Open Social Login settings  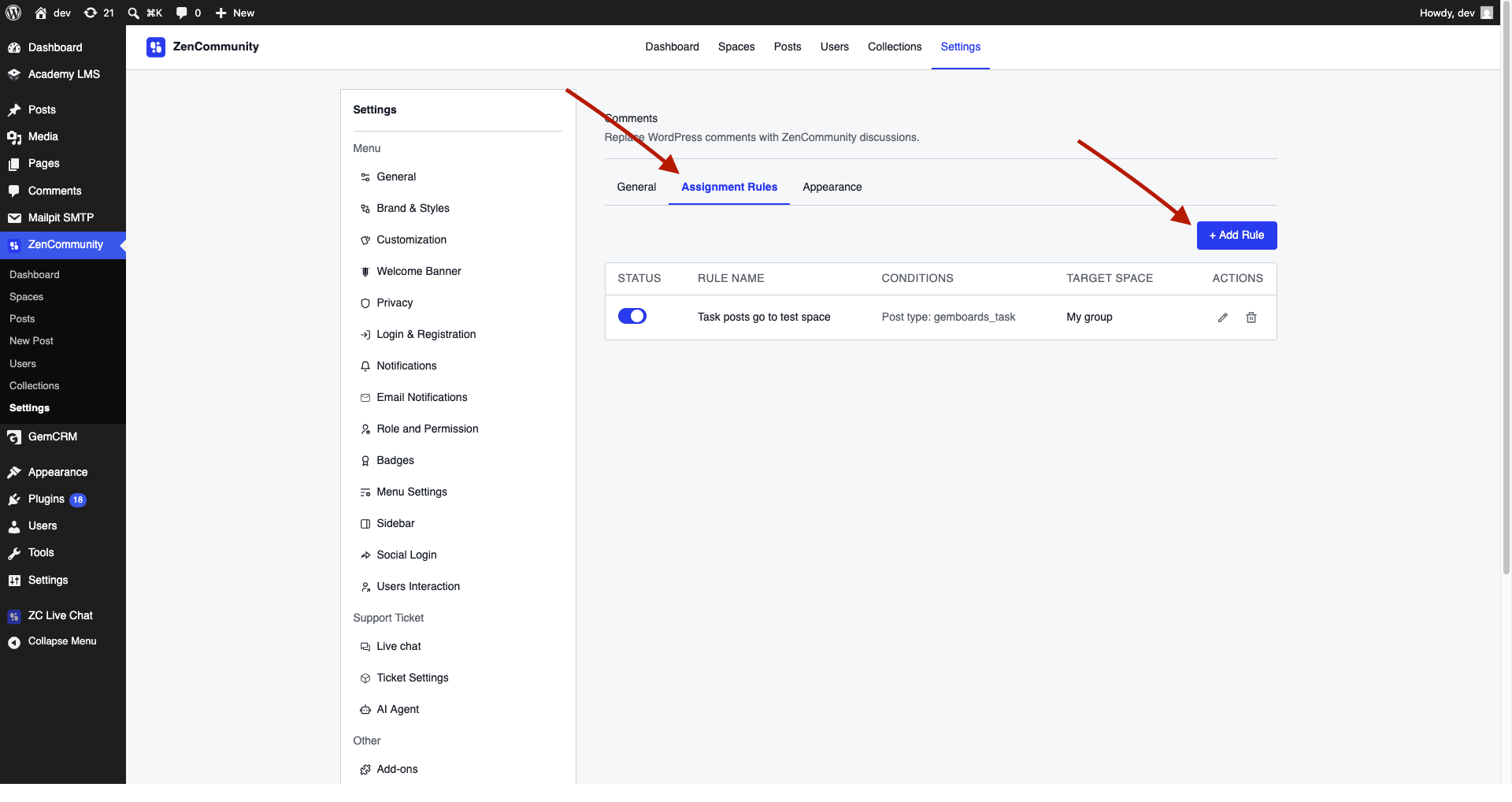[406, 555]
